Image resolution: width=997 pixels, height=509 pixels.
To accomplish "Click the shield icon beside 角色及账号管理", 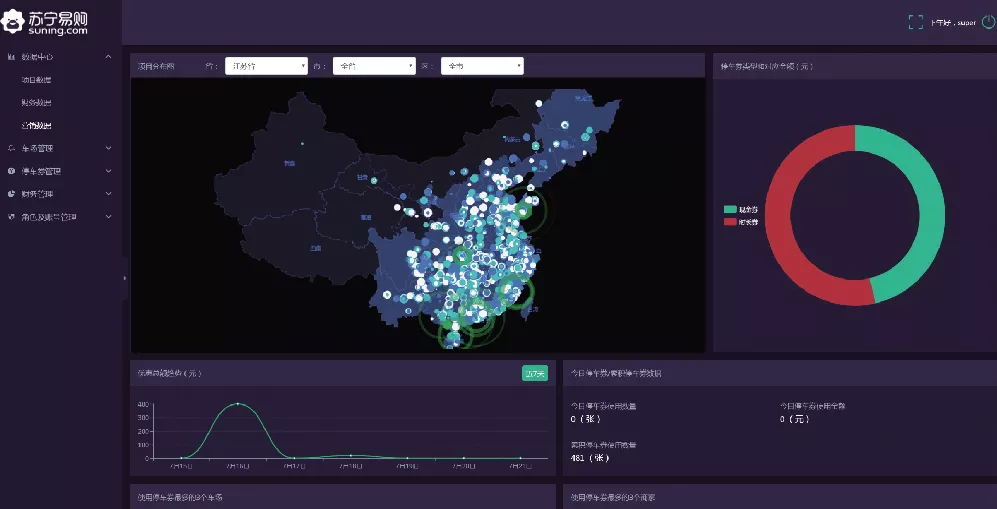I will 11,217.
